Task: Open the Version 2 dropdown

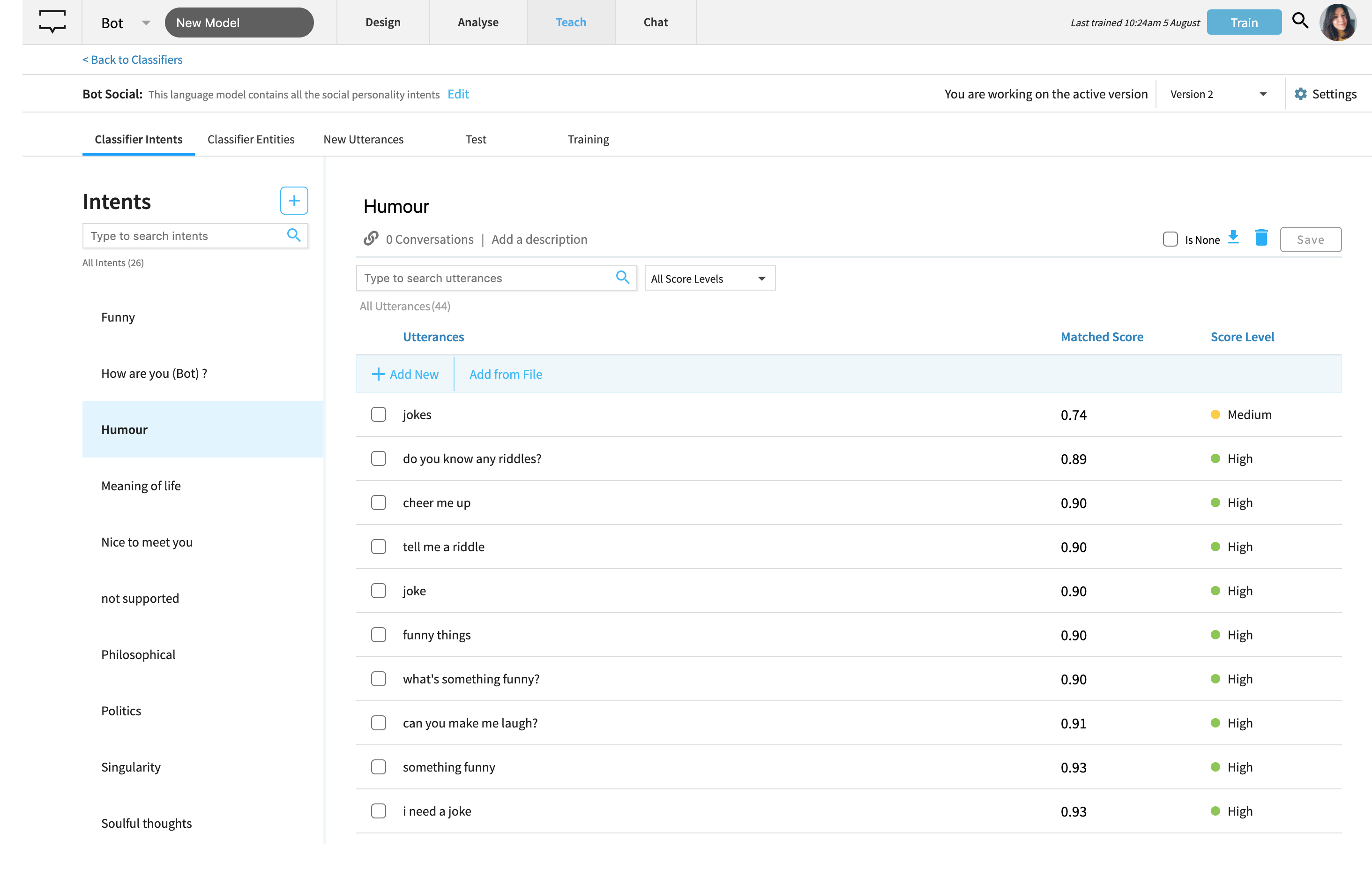Action: coord(1217,94)
